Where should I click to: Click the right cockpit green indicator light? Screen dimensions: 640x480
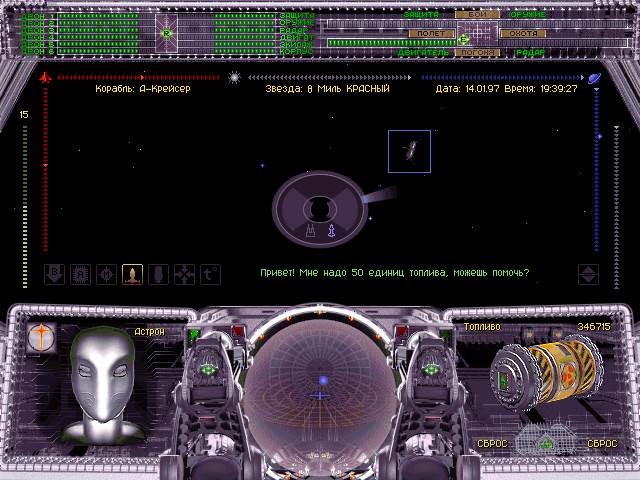point(431,369)
